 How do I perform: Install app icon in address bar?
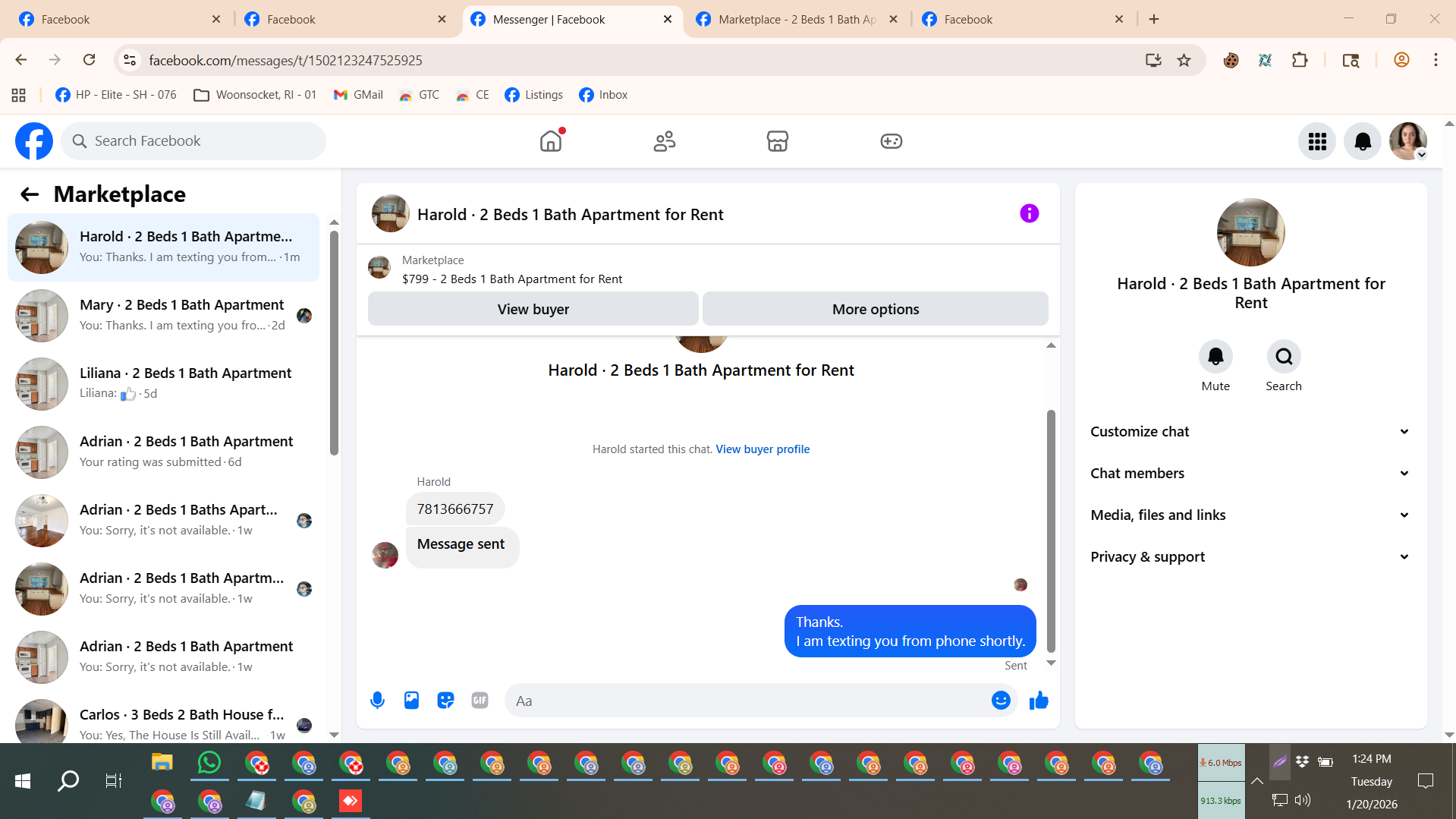(x=1153, y=60)
